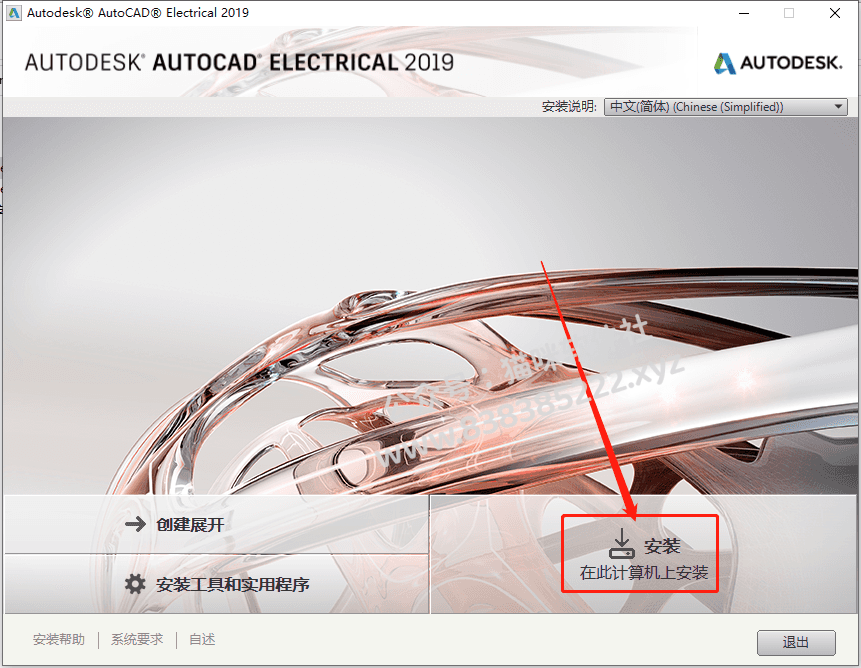The image size is (861, 668).
Task: Click the Install on this computer button
Action: coord(643,554)
